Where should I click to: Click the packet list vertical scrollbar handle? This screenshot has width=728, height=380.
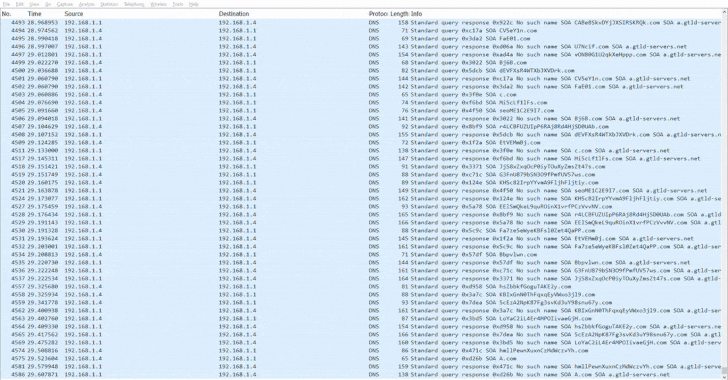tap(725, 371)
